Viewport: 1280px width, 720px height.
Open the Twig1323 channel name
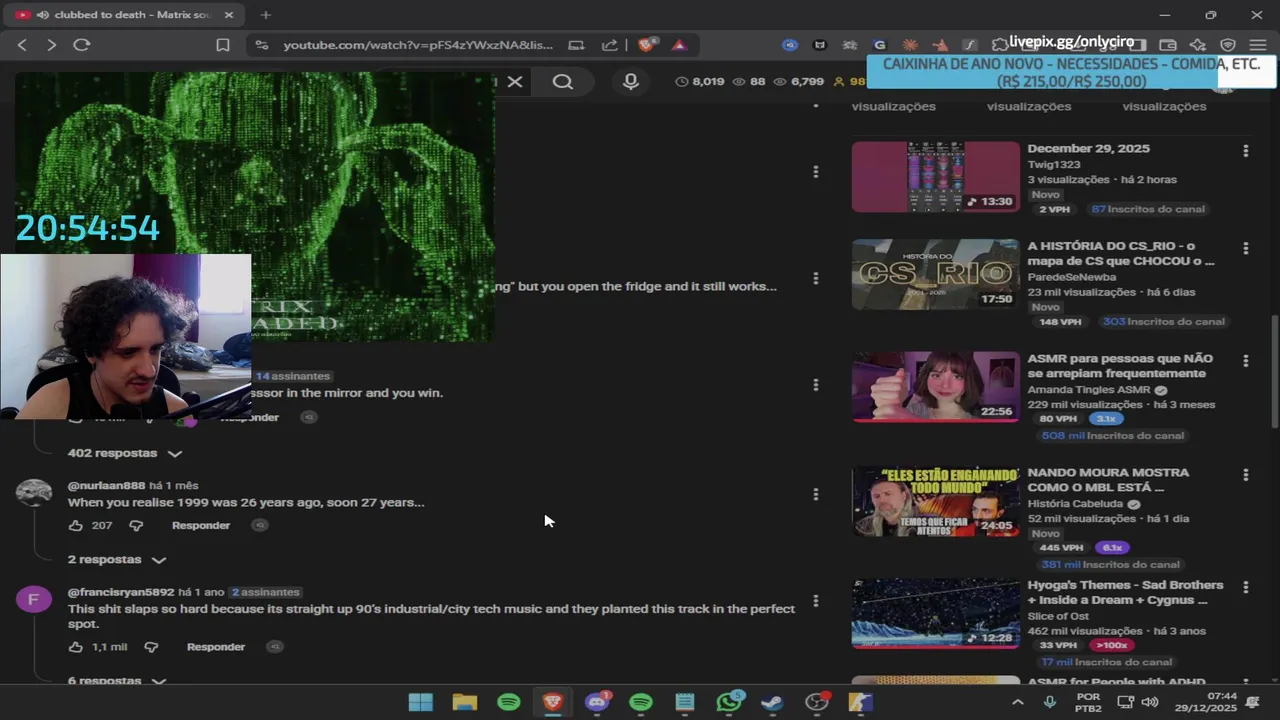tap(1054, 164)
